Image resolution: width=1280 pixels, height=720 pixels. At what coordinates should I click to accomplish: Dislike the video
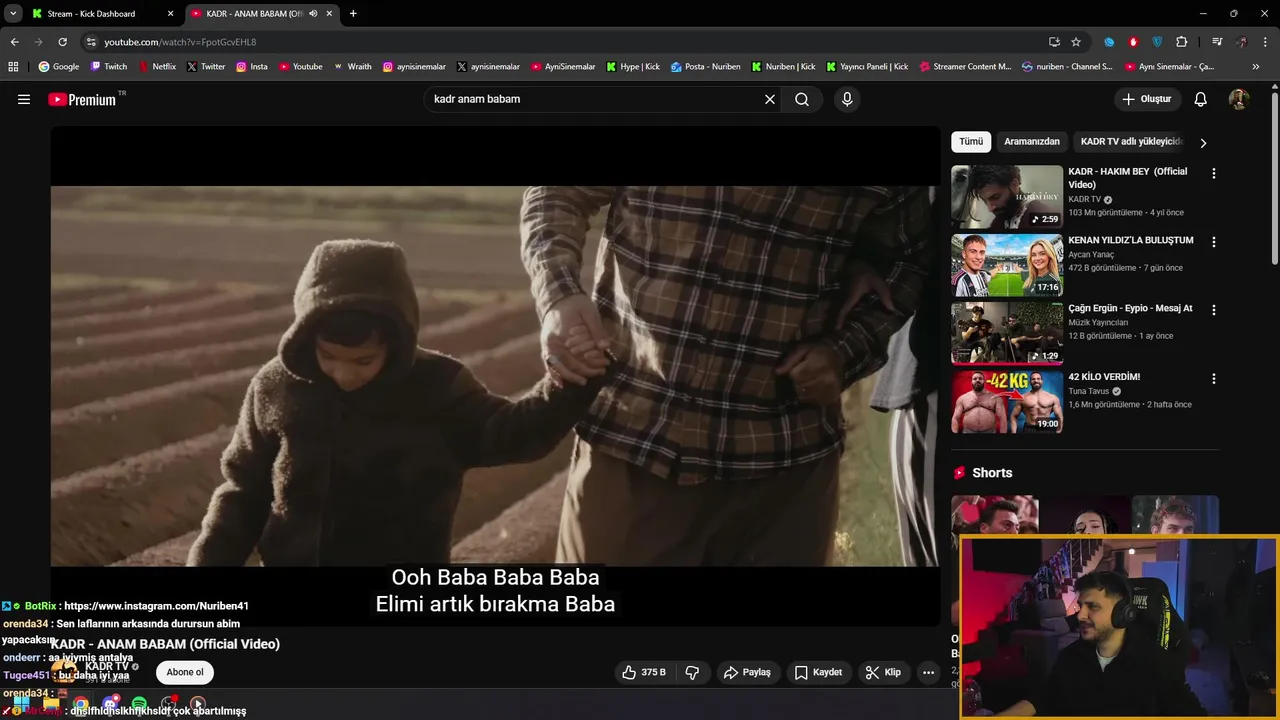(x=692, y=672)
